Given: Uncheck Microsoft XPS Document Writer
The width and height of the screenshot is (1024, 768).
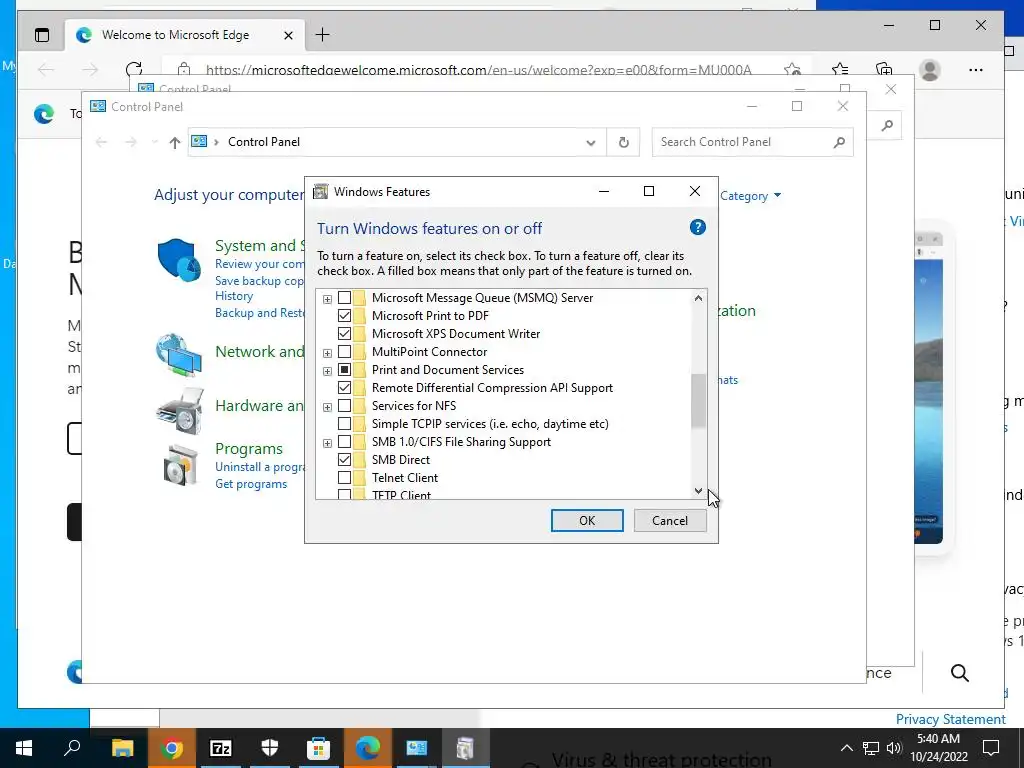Looking at the screenshot, I should (344, 334).
